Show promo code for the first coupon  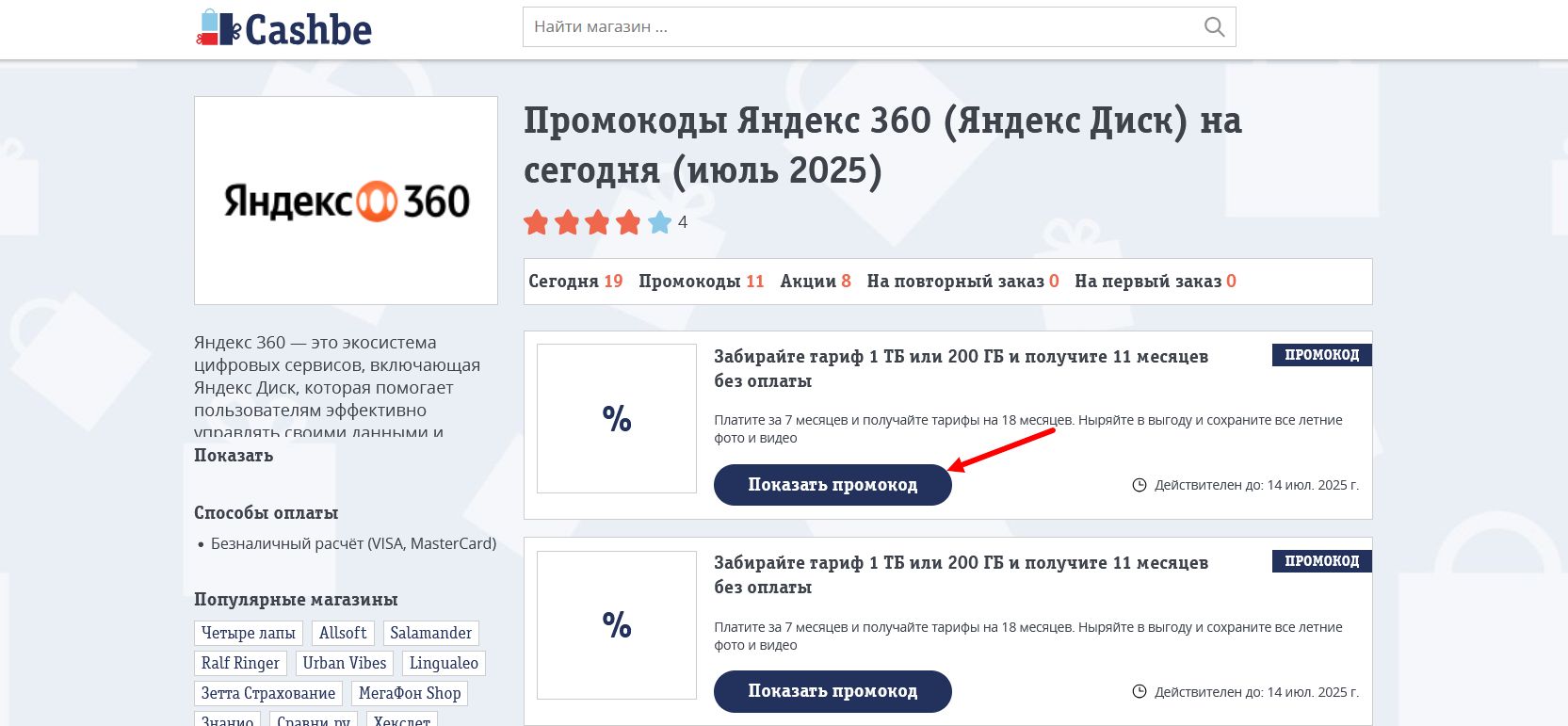coord(832,485)
